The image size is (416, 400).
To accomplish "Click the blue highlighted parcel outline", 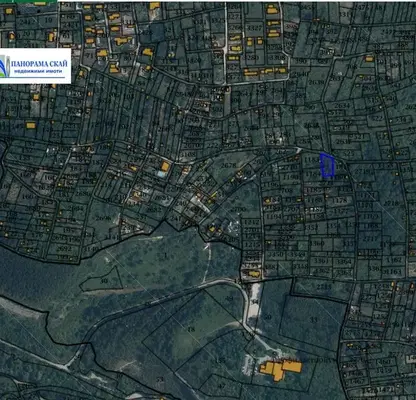I will tap(328, 165).
